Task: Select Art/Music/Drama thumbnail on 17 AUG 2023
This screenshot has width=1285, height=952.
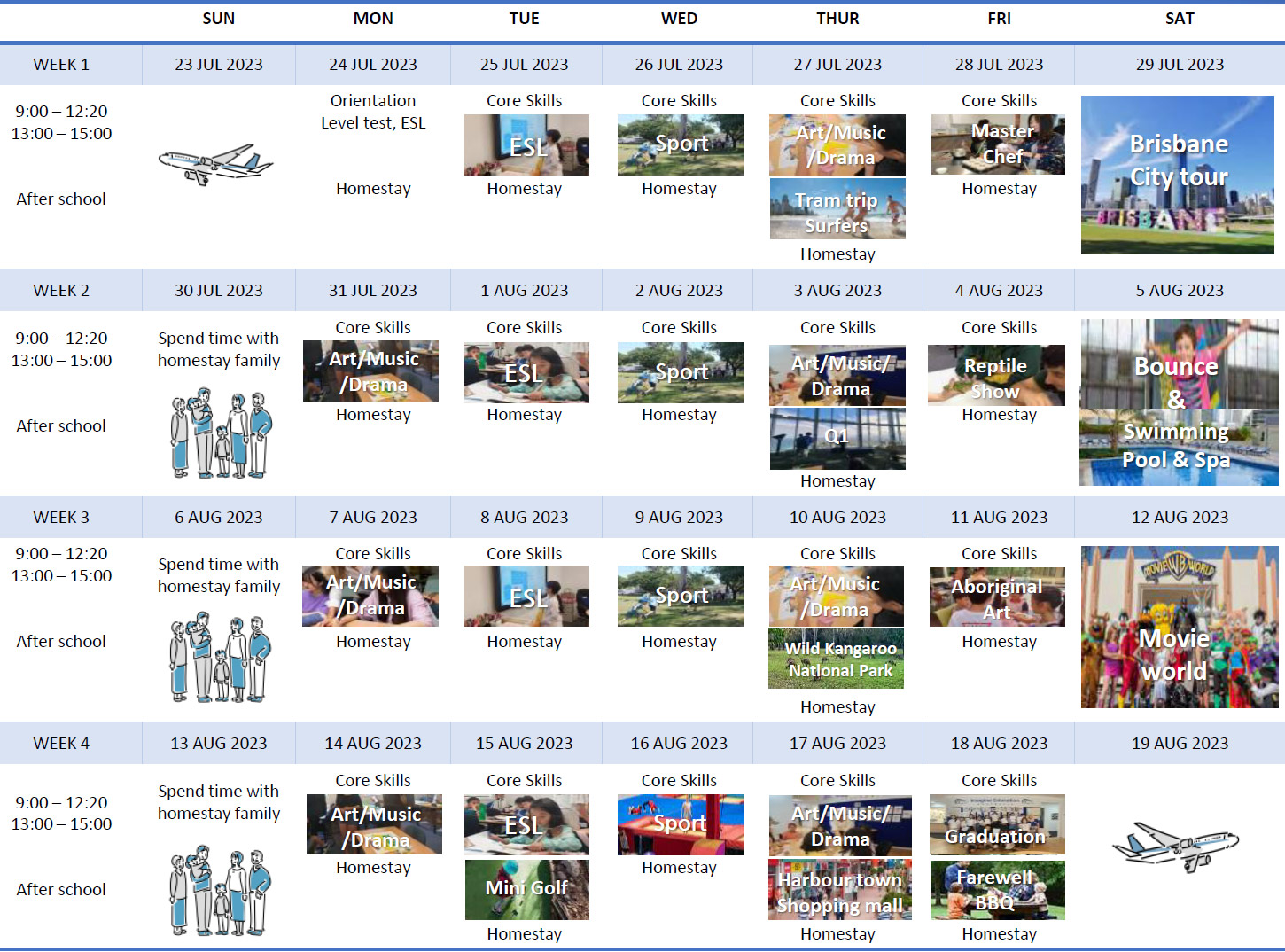Action: (839, 824)
